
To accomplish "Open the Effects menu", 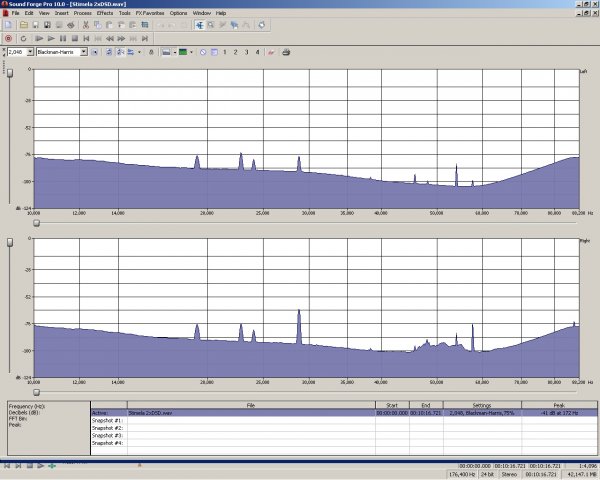I will tap(105, 12).
